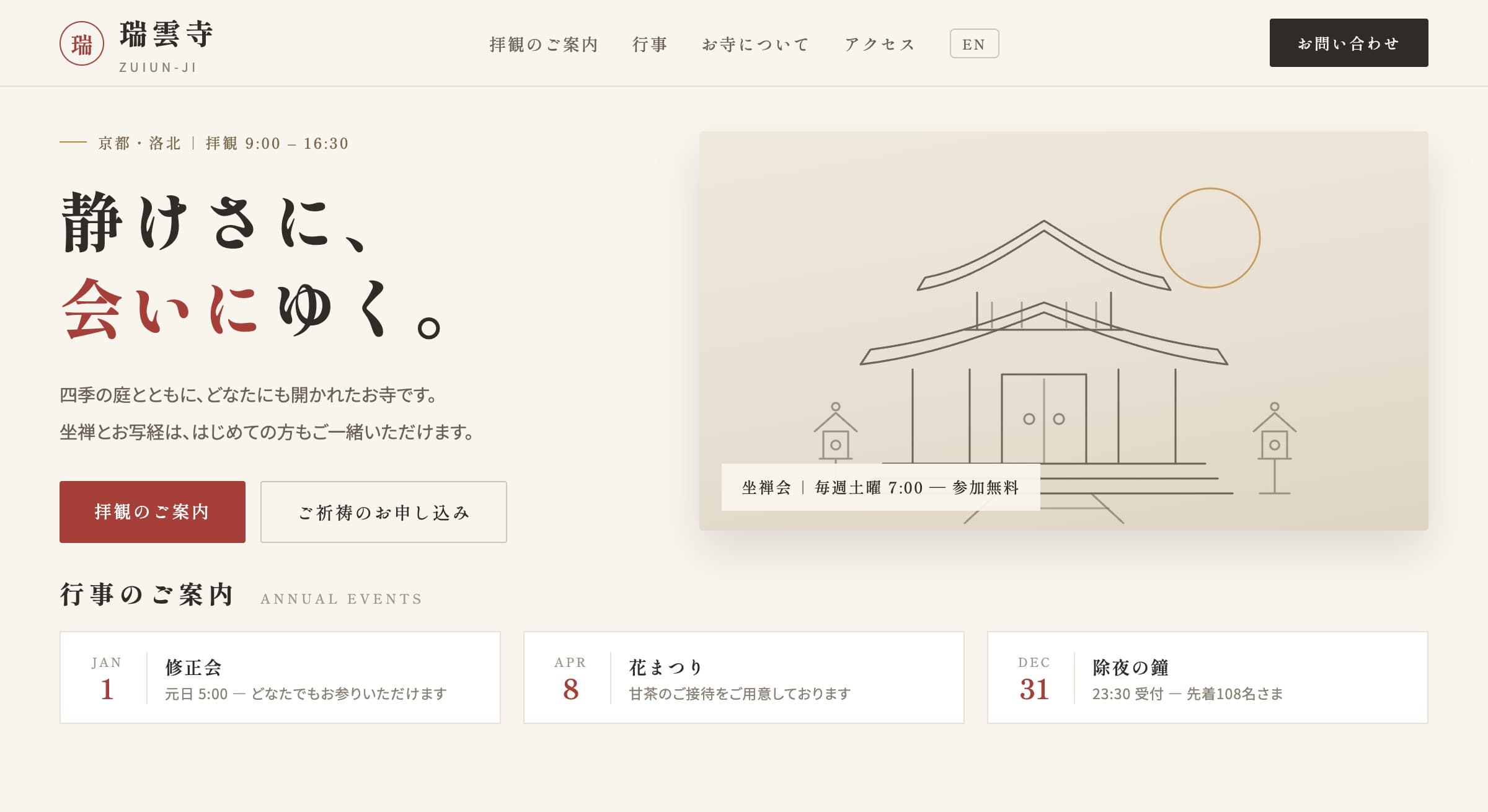Click the ANNUAL EVENTS subtitle text
This screenshot has height=812, width=1488.
coord(342,599)
